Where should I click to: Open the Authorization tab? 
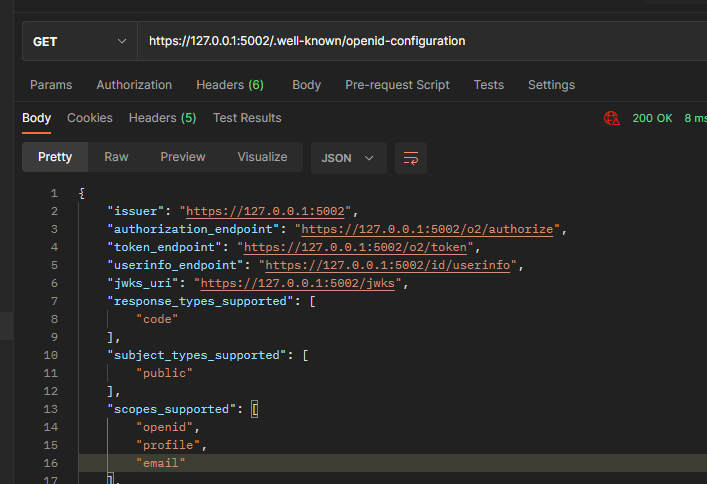coord(134,85)
